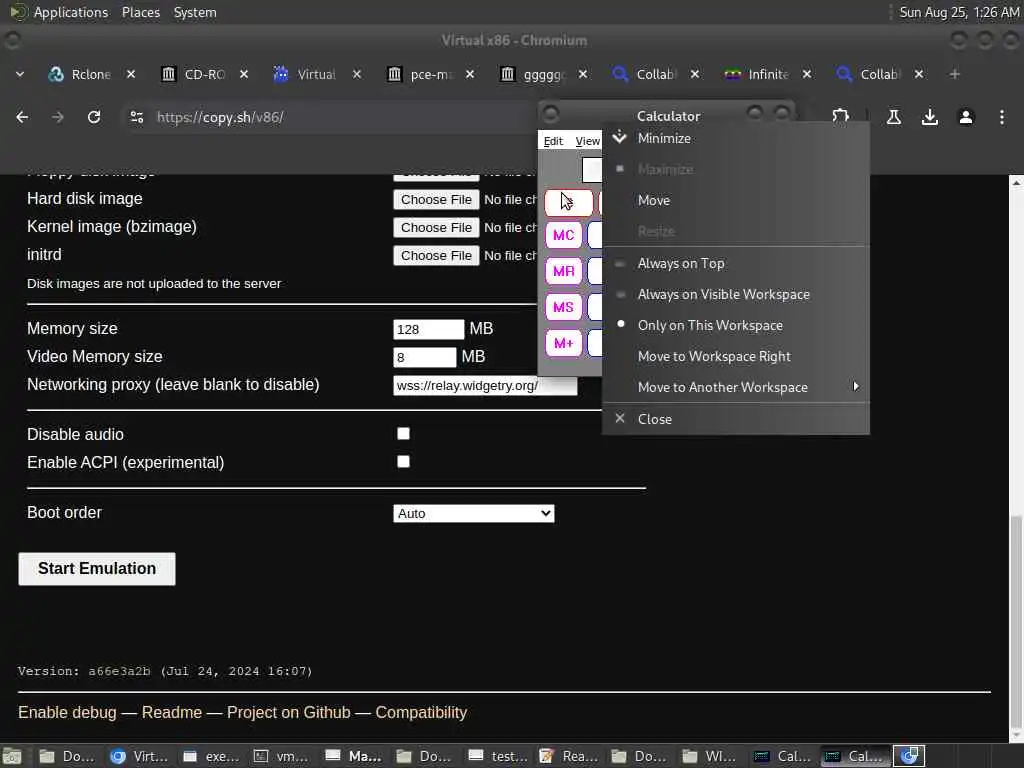Screen dimensions: 1024x768
Task: Select Only on This Workspace option
Action: pyautogui.click(x=735, y=325)
